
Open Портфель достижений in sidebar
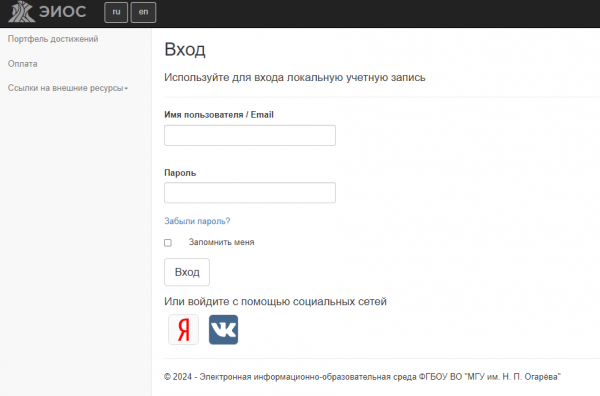point(53,39)
